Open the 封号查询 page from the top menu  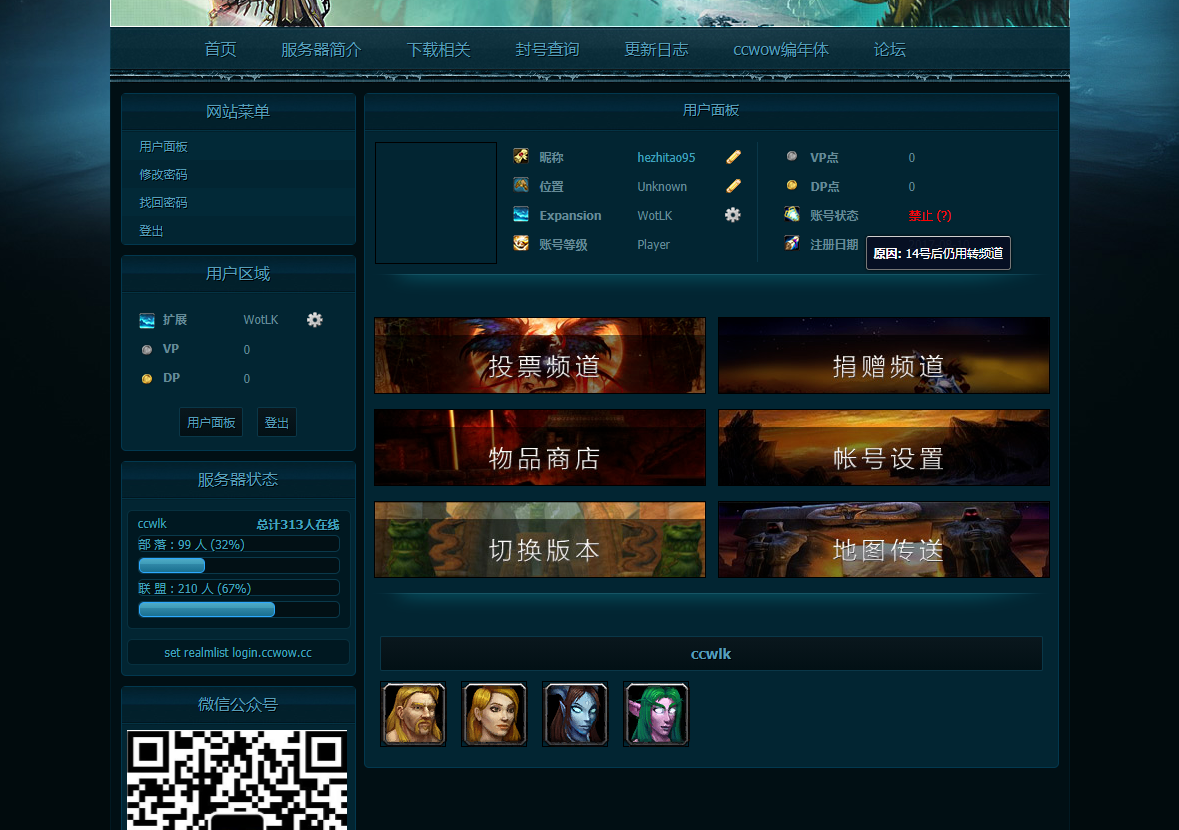546,49
